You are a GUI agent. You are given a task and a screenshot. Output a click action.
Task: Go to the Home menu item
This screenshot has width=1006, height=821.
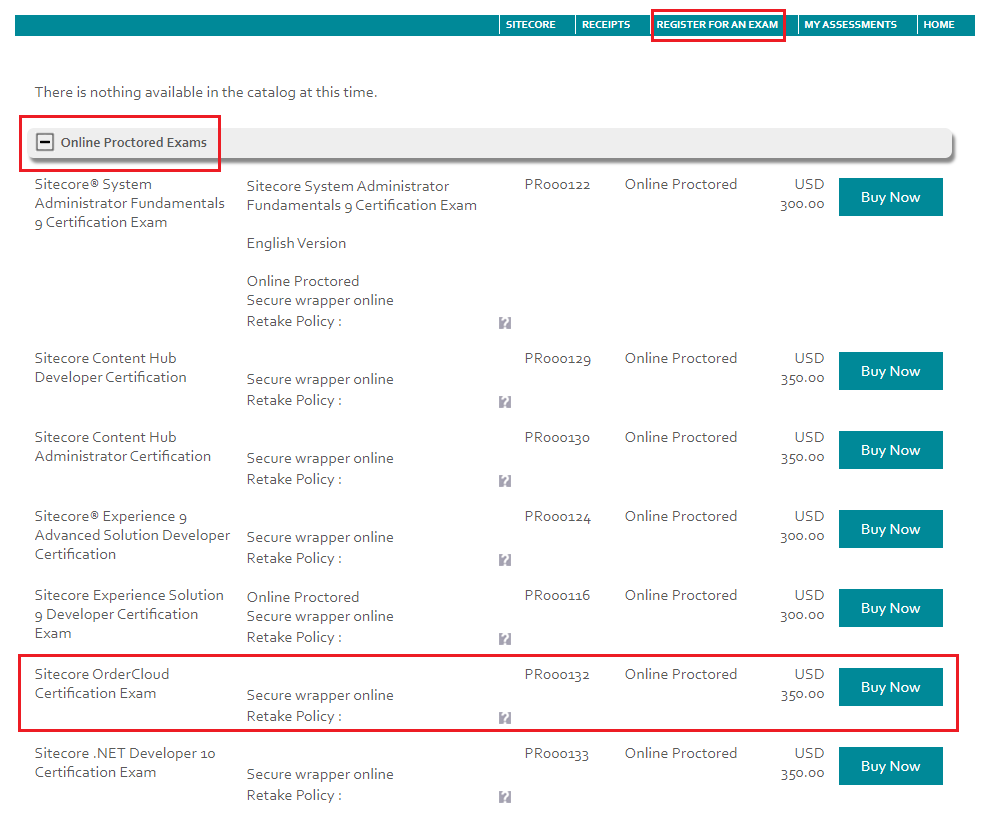(939, 24)
